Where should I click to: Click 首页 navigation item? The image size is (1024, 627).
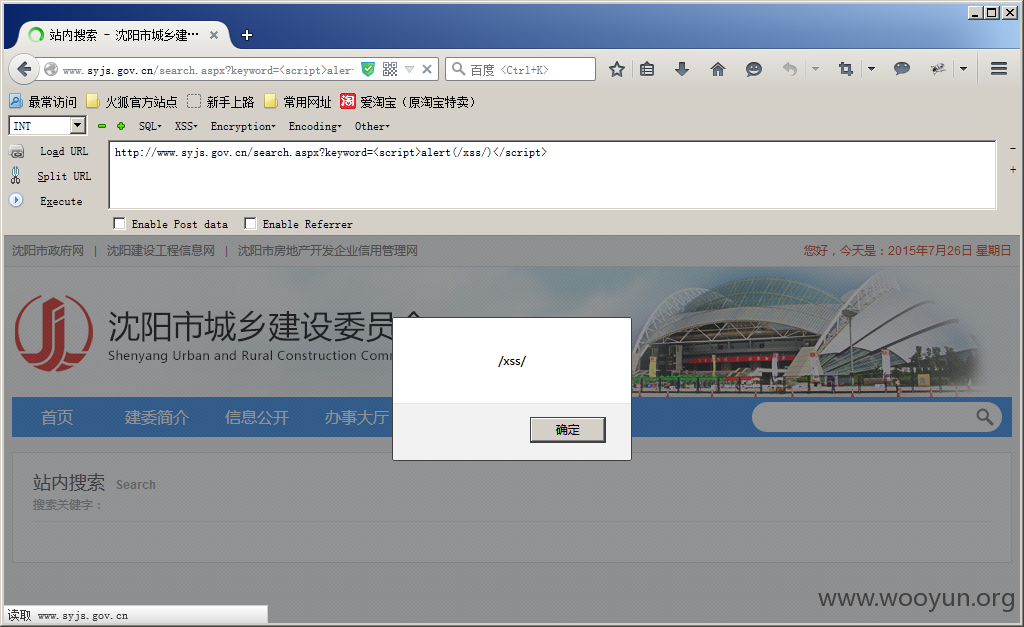[x=57, y=417]
